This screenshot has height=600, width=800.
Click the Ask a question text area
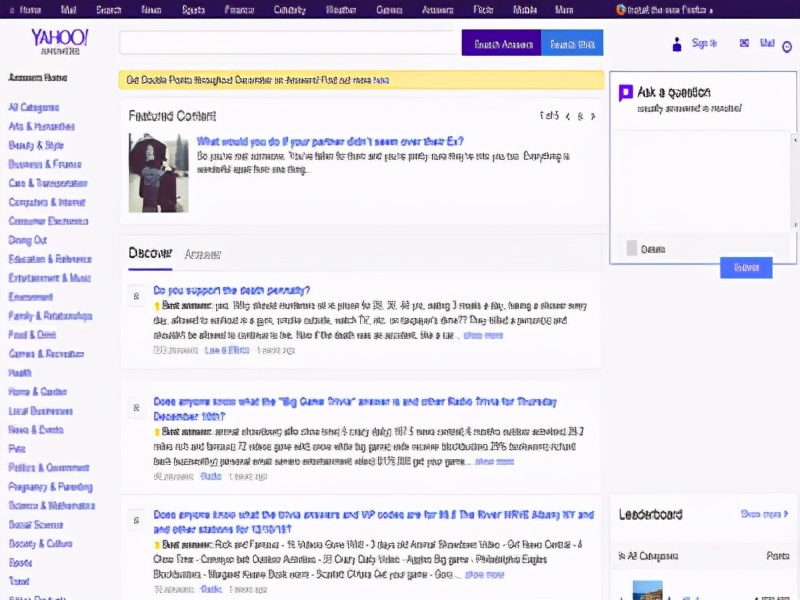(700, 181)
